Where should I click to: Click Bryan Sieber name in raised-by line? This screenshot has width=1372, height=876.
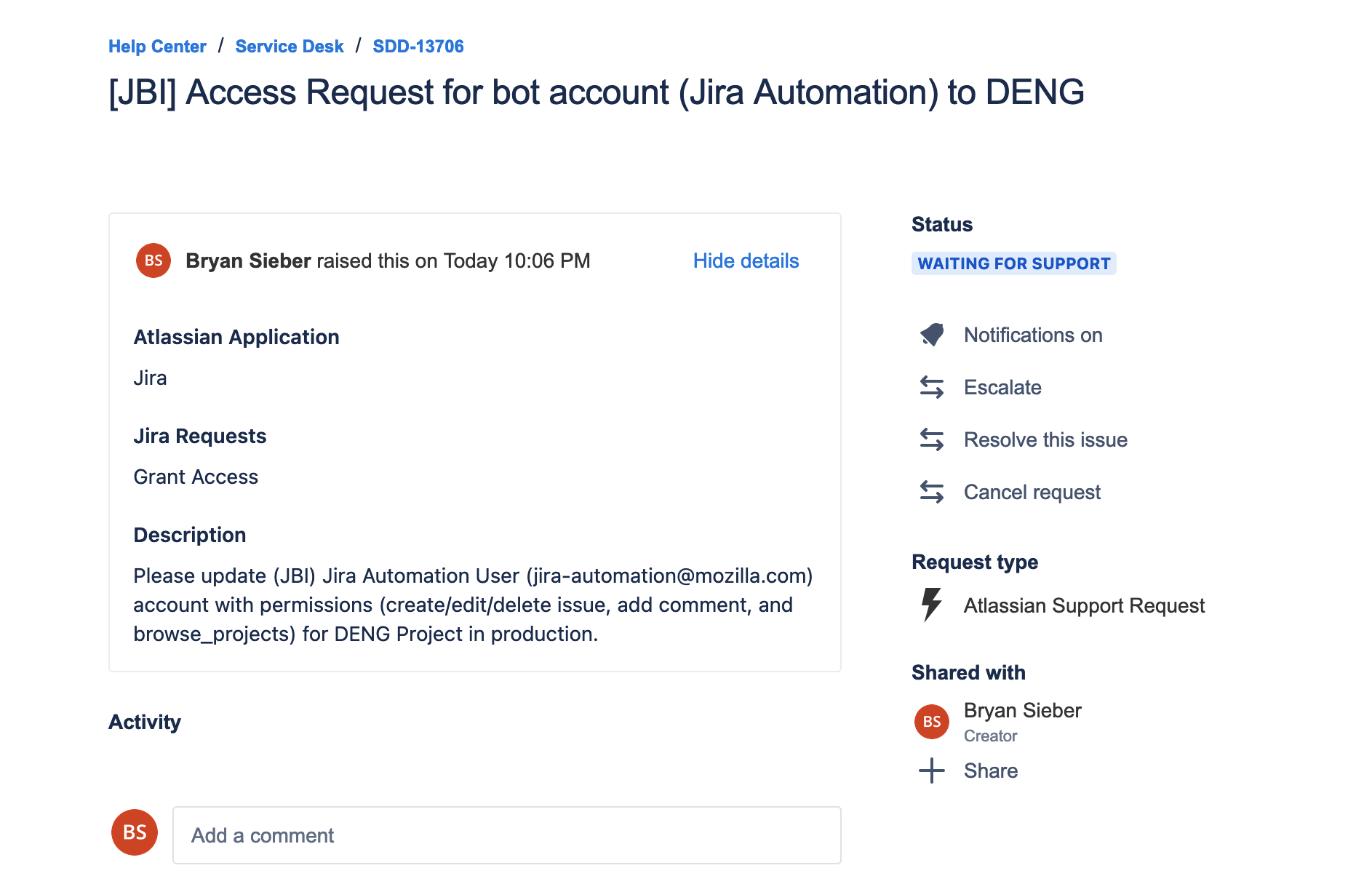pyautogui.click(x=248, y=261)
